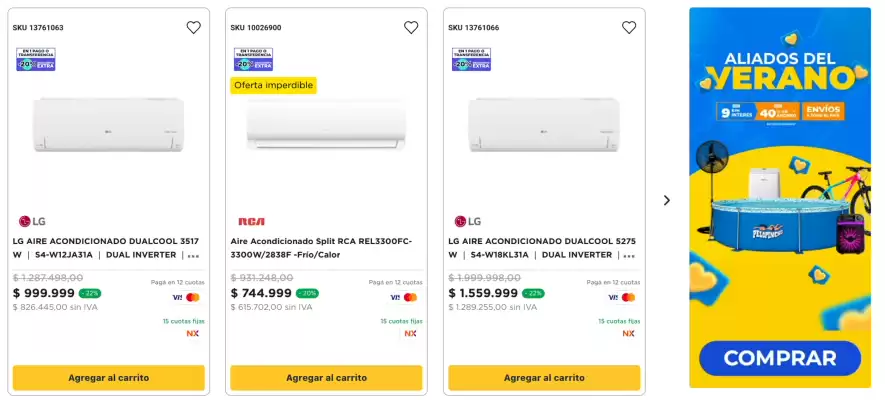Click Comprar on Aliados del Verano banner
This screenshot has height=400, width=885.
779,357
